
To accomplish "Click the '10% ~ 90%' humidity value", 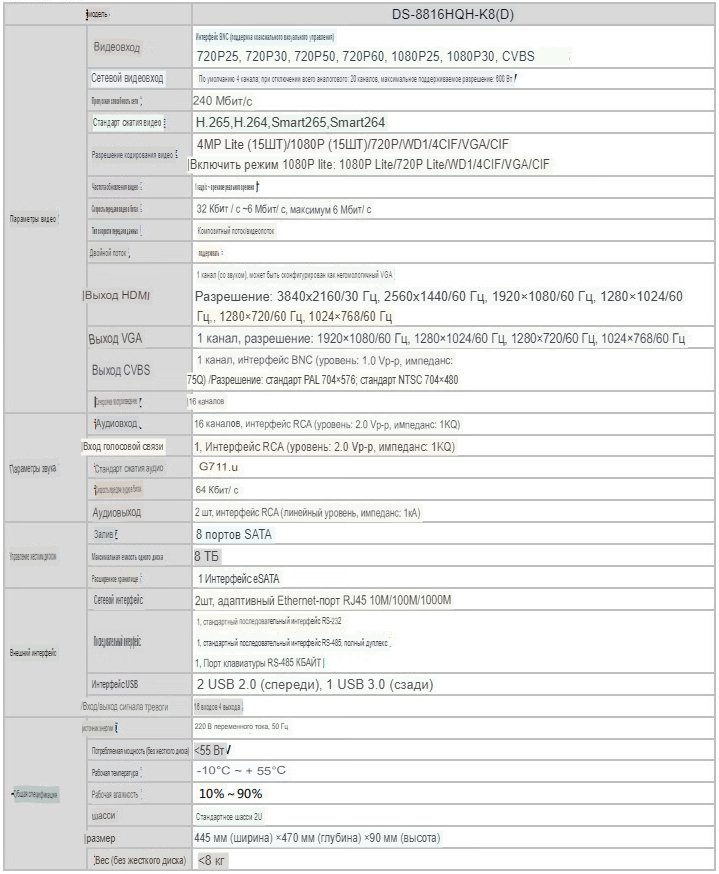I will pos(231,794).
